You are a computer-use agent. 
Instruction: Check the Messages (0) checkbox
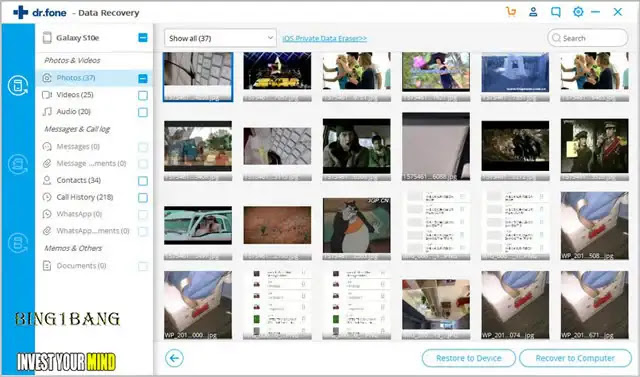tap(143, 147)
